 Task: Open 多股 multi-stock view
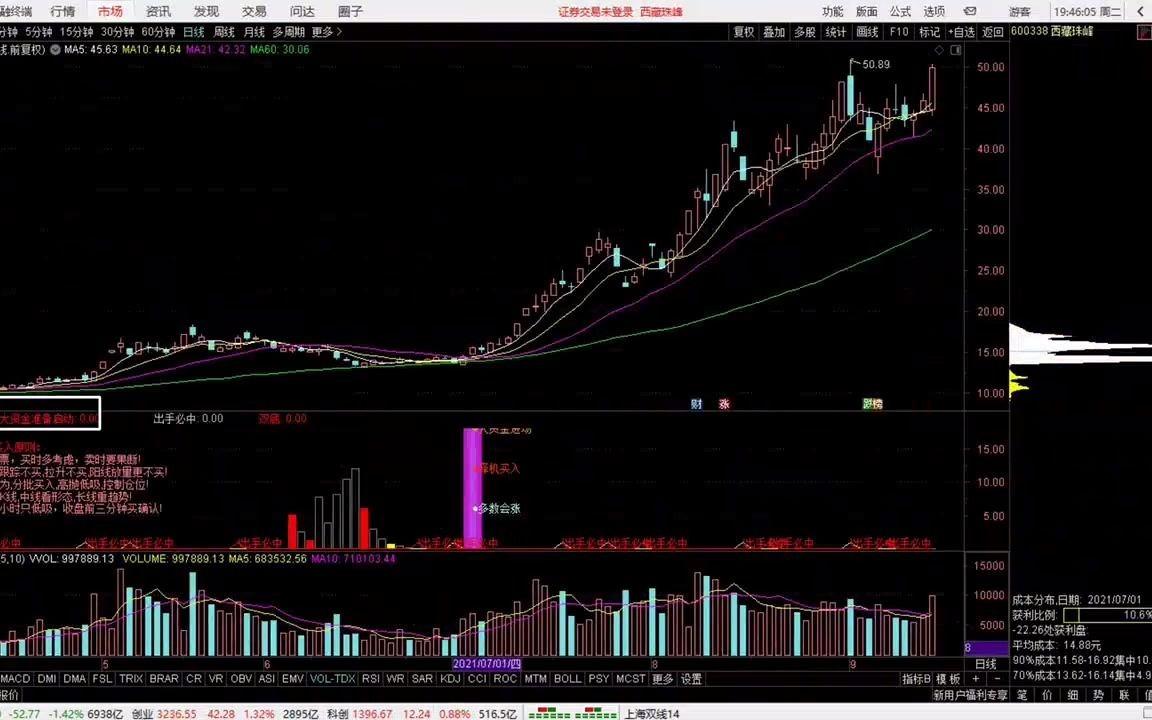coord(805,31)
